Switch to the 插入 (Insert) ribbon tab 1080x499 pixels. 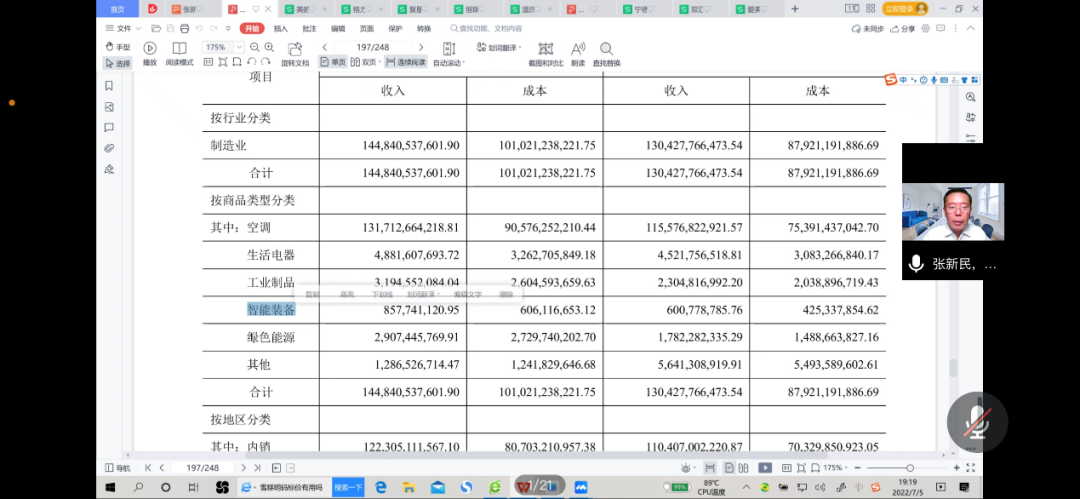coord(281,29)
